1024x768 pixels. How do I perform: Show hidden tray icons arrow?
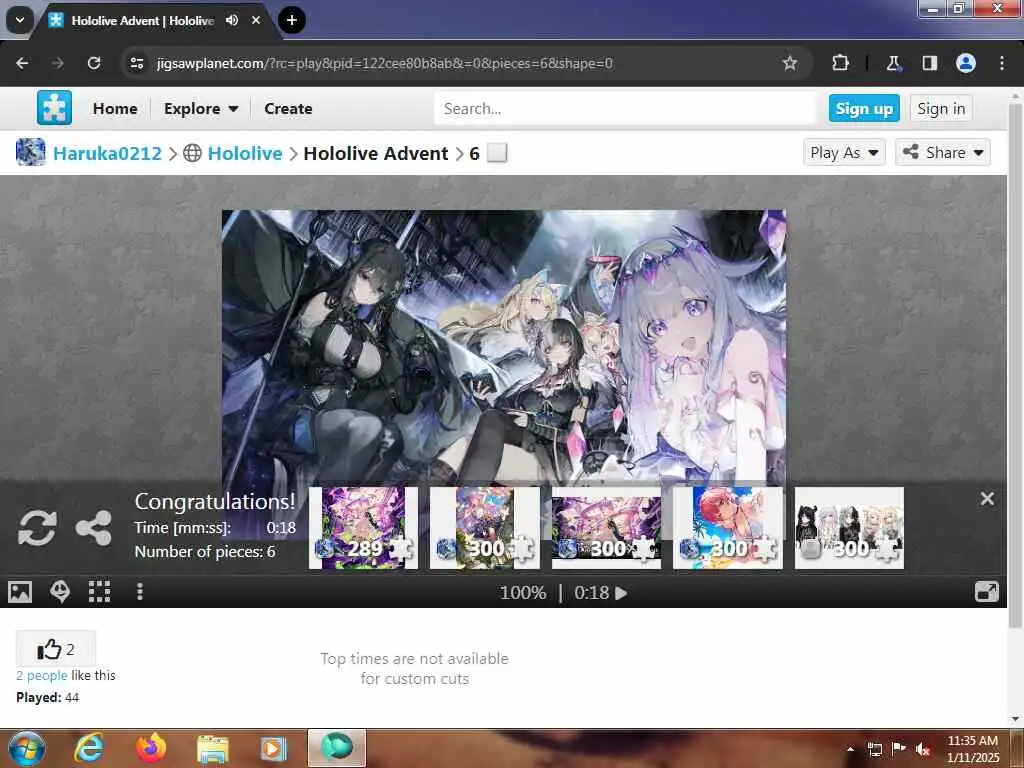[x=850, y=749]
